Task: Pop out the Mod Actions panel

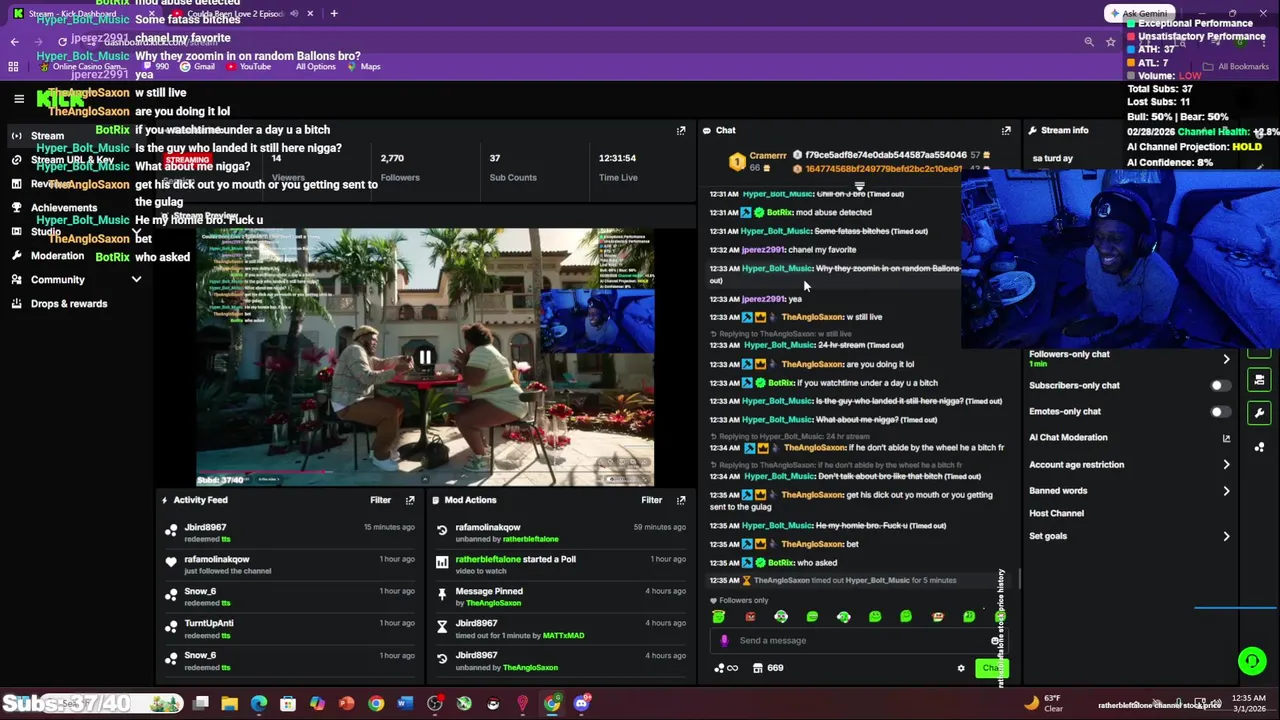Action: [681, 500]
